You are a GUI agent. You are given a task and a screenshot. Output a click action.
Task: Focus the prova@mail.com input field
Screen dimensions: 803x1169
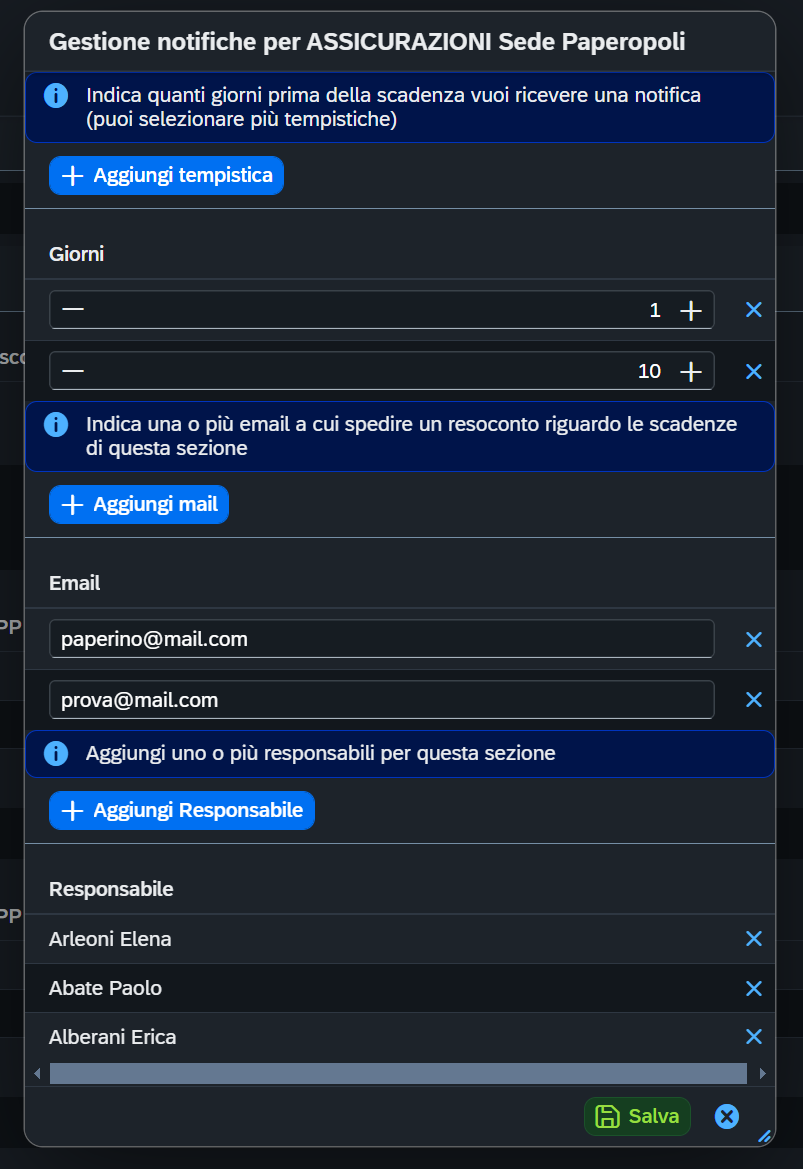point(381,700)
